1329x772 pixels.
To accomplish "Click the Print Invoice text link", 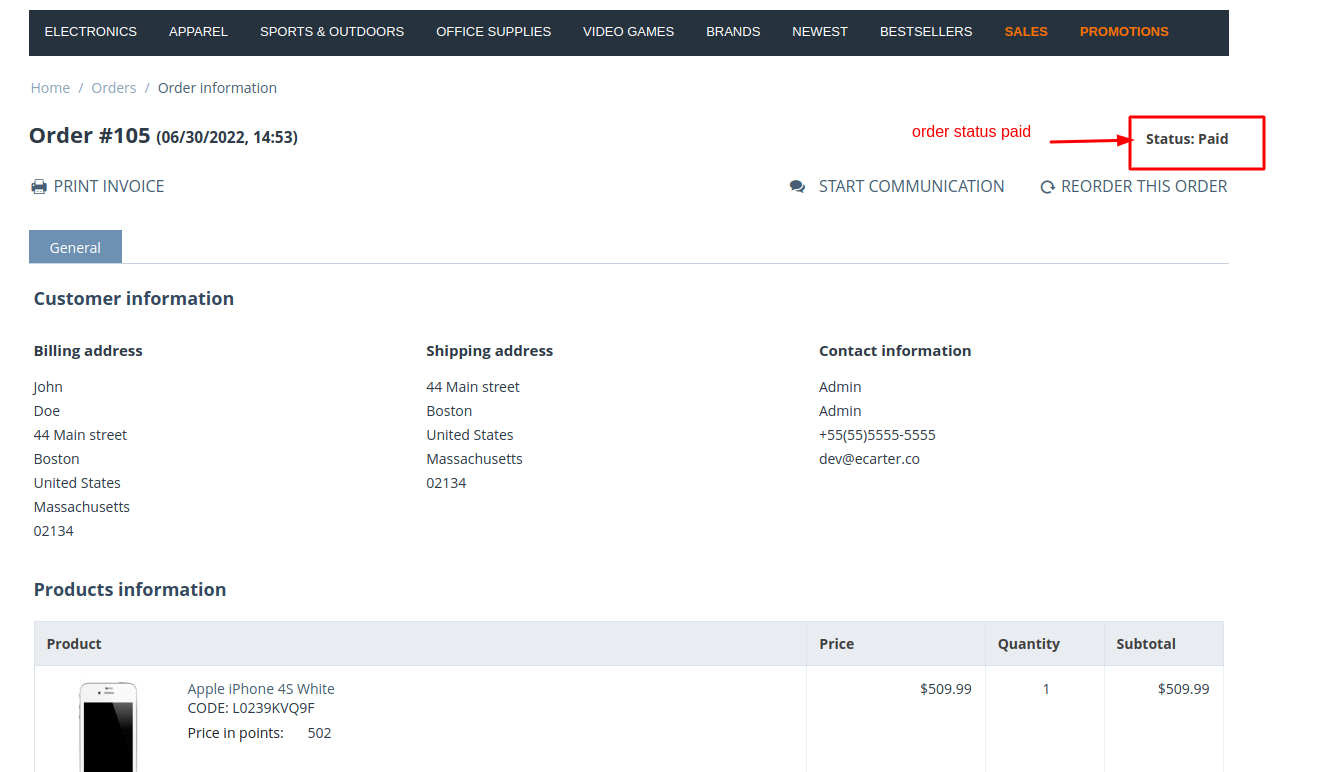I will [109, 187].
